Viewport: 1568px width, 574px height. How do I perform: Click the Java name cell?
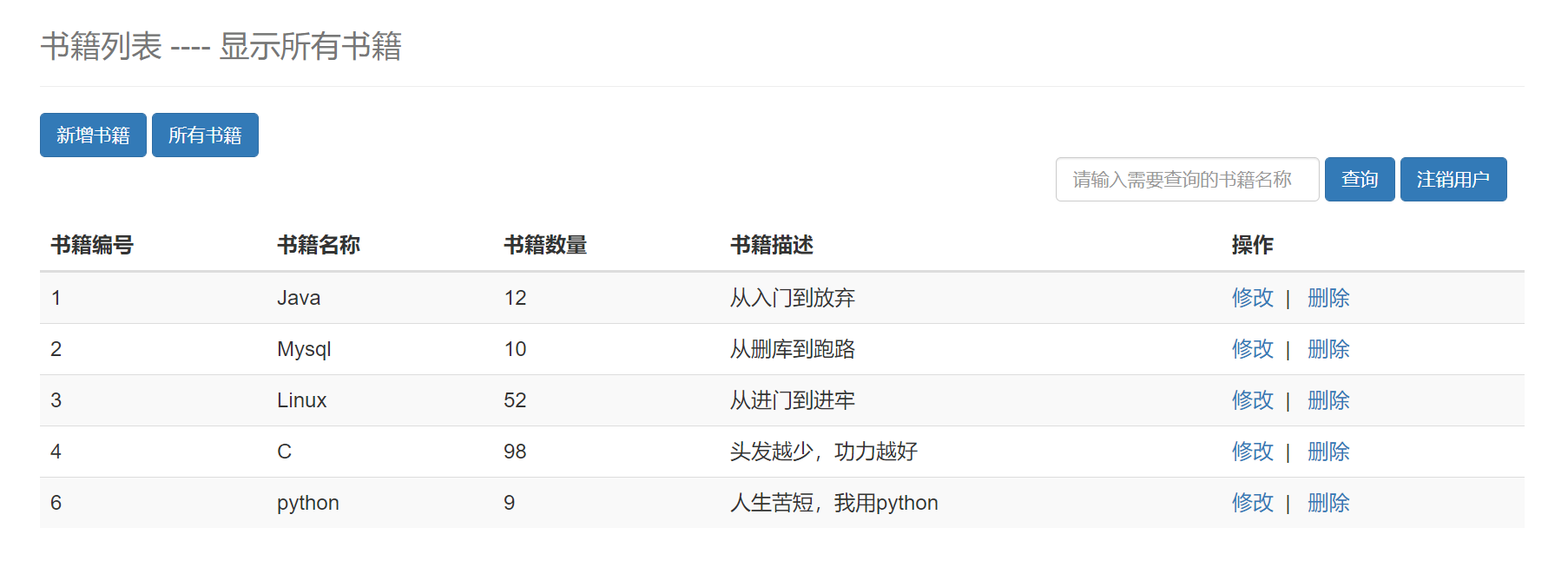pos(299,298)
